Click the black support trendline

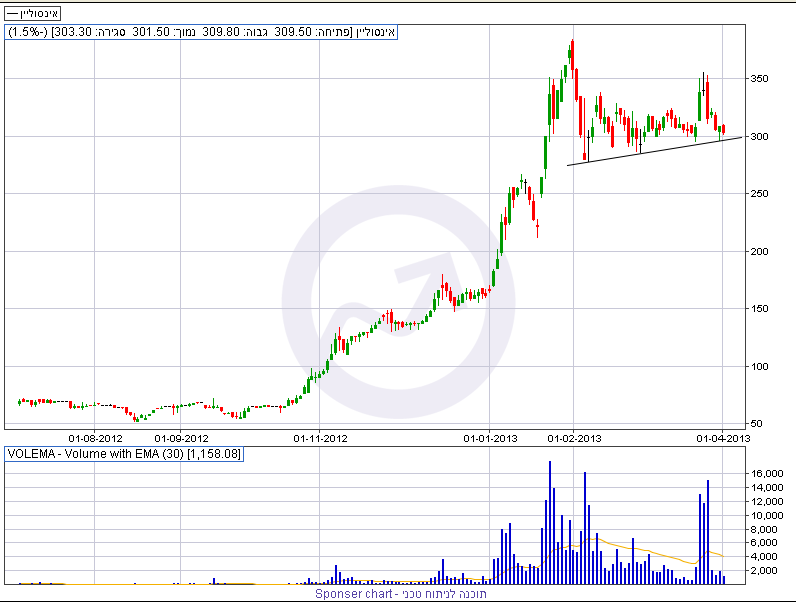[x=655, y=151]
